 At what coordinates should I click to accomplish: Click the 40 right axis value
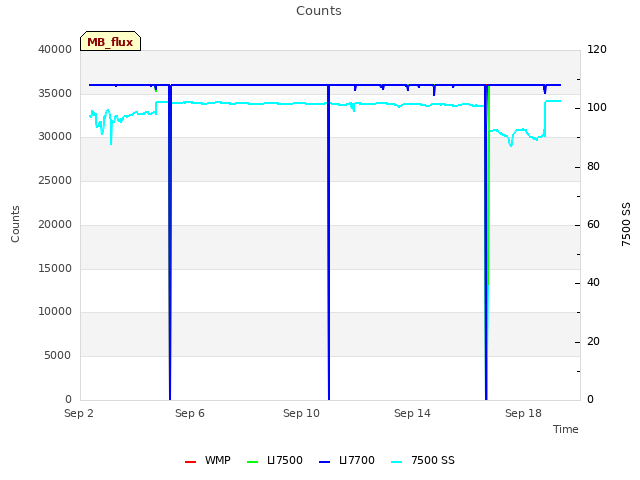593,282
